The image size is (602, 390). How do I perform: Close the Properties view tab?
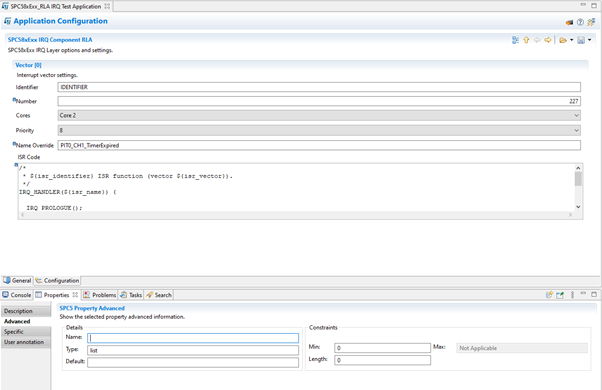[75, 295]
